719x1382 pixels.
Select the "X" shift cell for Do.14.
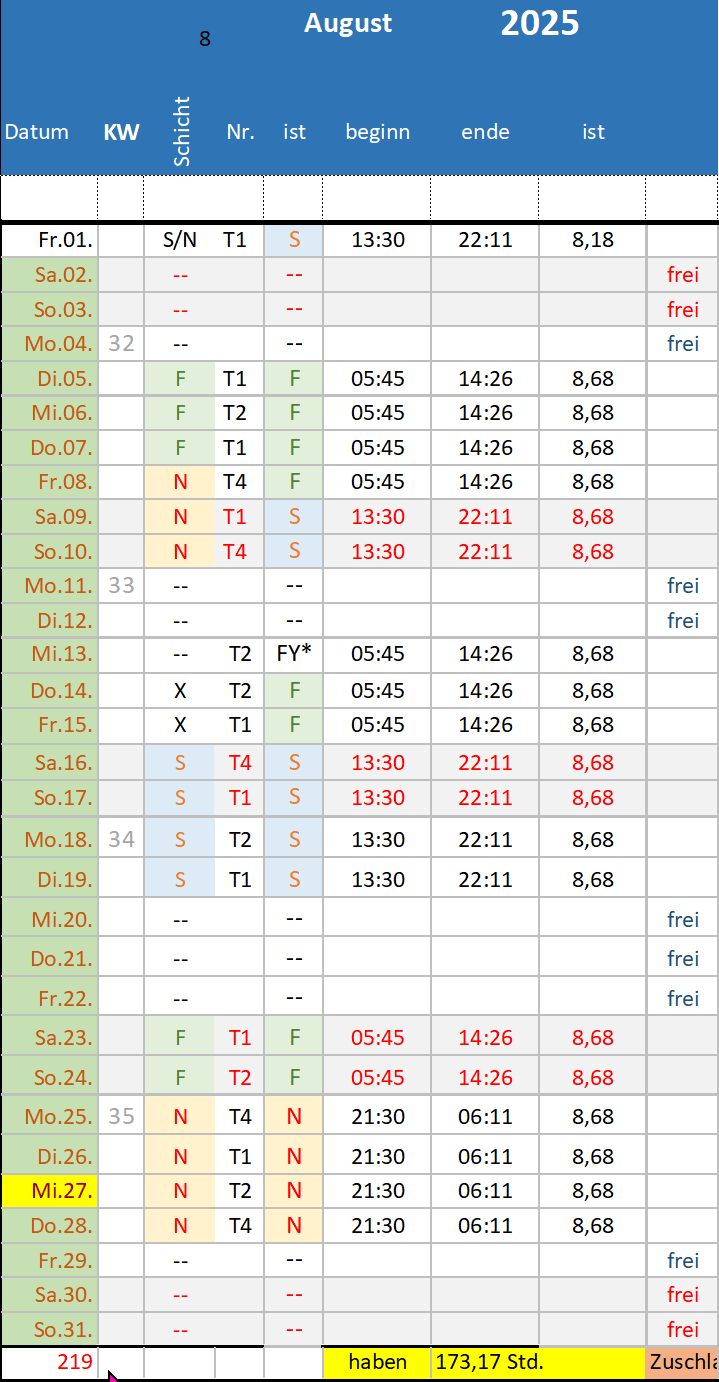[x=180, y=690]
